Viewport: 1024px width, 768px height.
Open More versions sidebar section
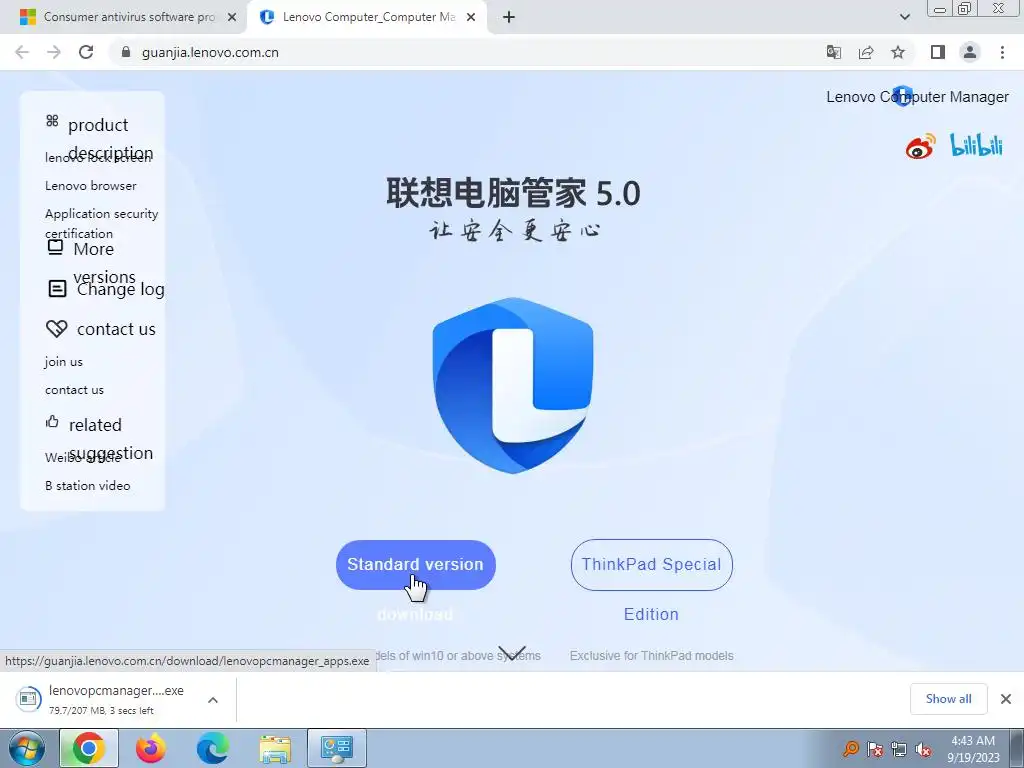104,263
